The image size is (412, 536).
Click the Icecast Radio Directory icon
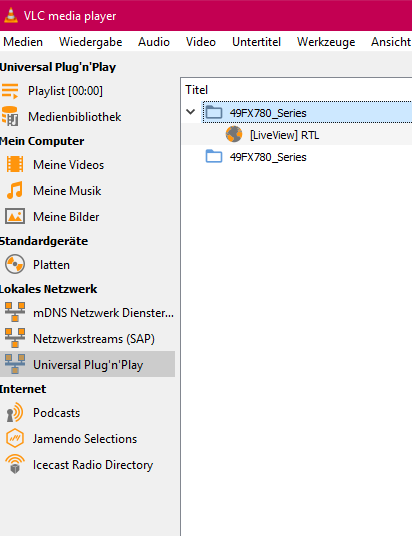click(15, 464)
